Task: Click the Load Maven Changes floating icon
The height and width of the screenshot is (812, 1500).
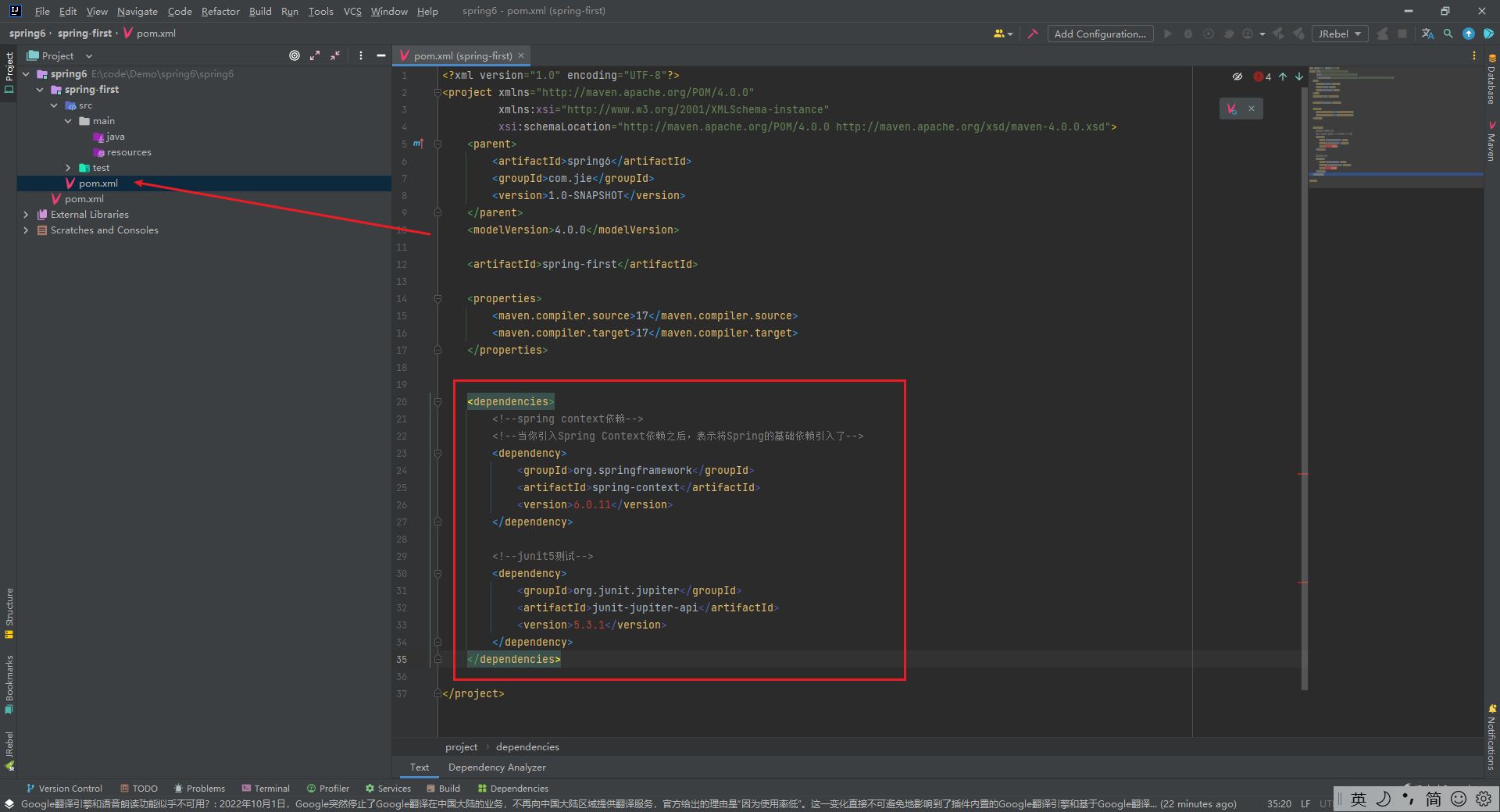Action: tap(1232, 109)
